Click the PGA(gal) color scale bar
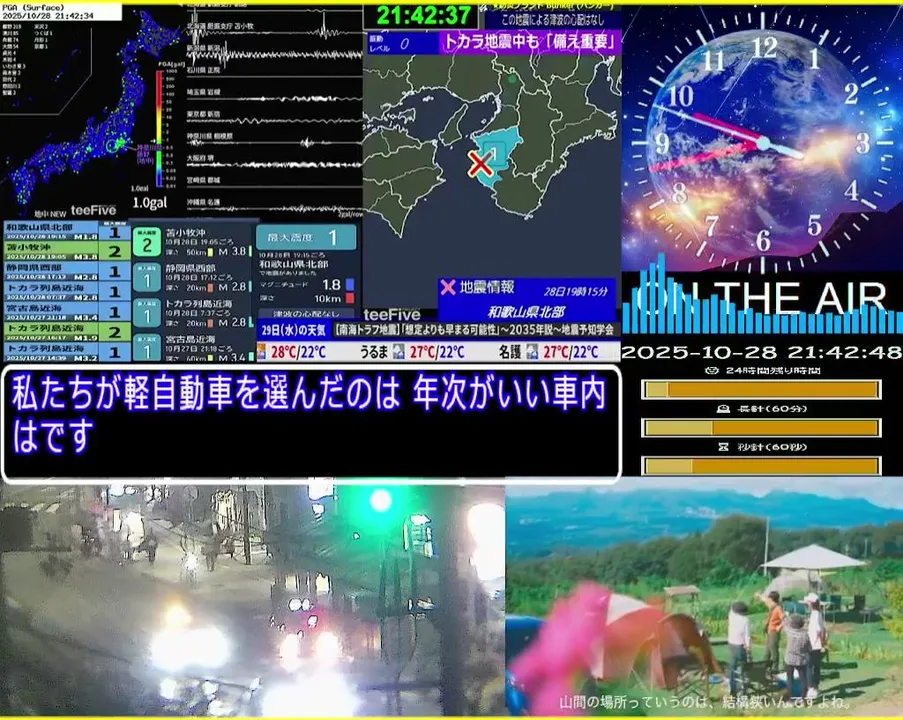This screenshot has width=903, height=720. 159,128
